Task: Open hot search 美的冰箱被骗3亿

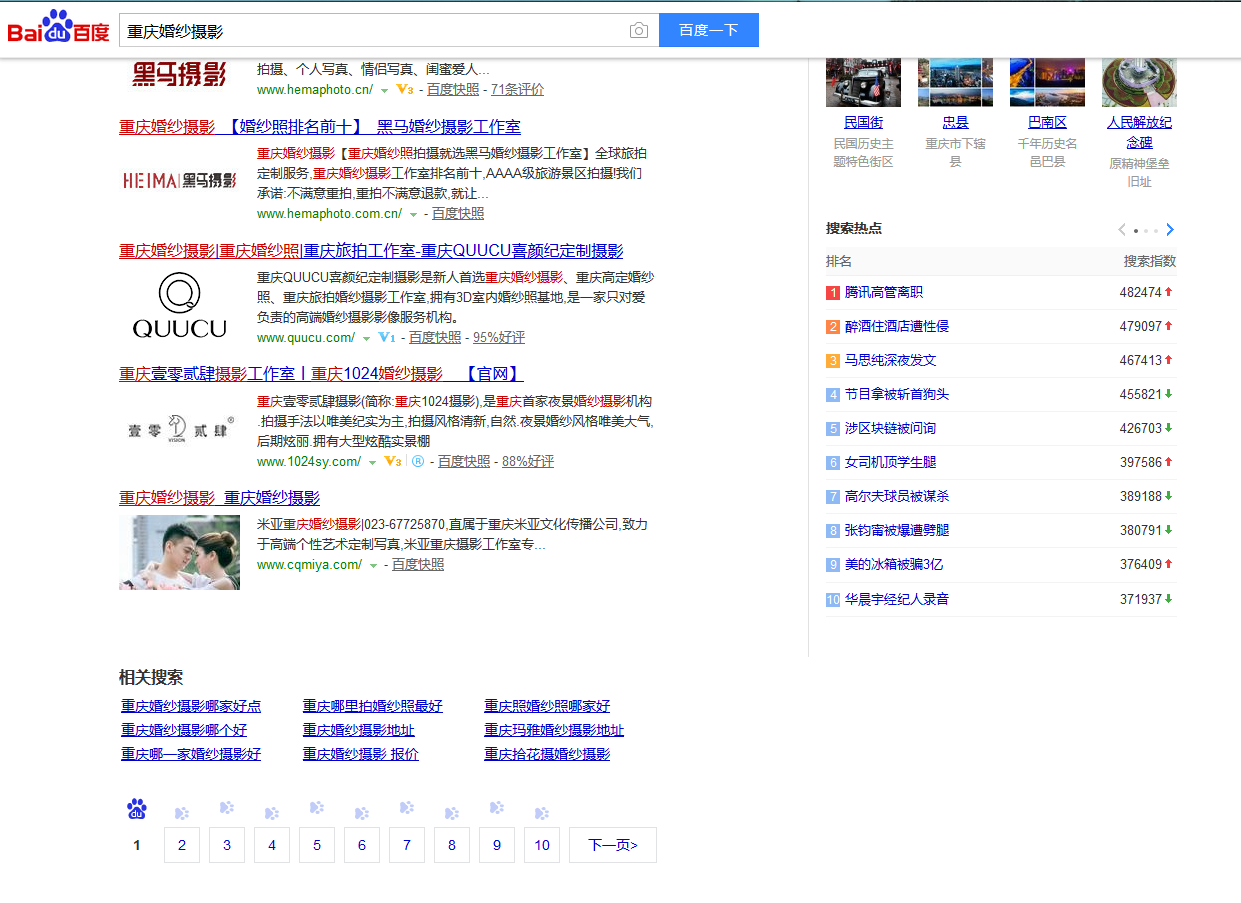Action: 894,564
